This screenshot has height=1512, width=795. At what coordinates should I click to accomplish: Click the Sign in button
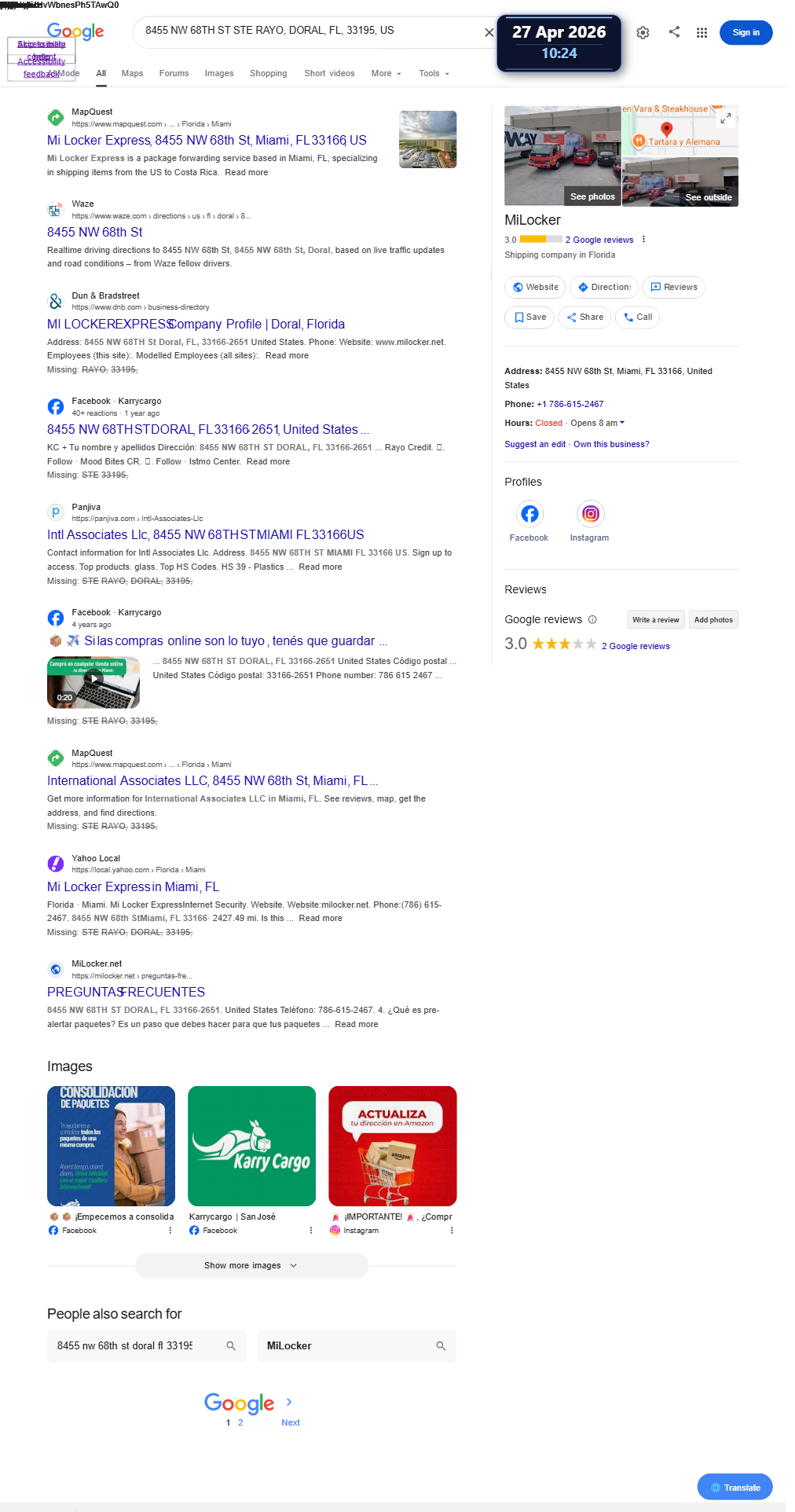pos(746,33)
